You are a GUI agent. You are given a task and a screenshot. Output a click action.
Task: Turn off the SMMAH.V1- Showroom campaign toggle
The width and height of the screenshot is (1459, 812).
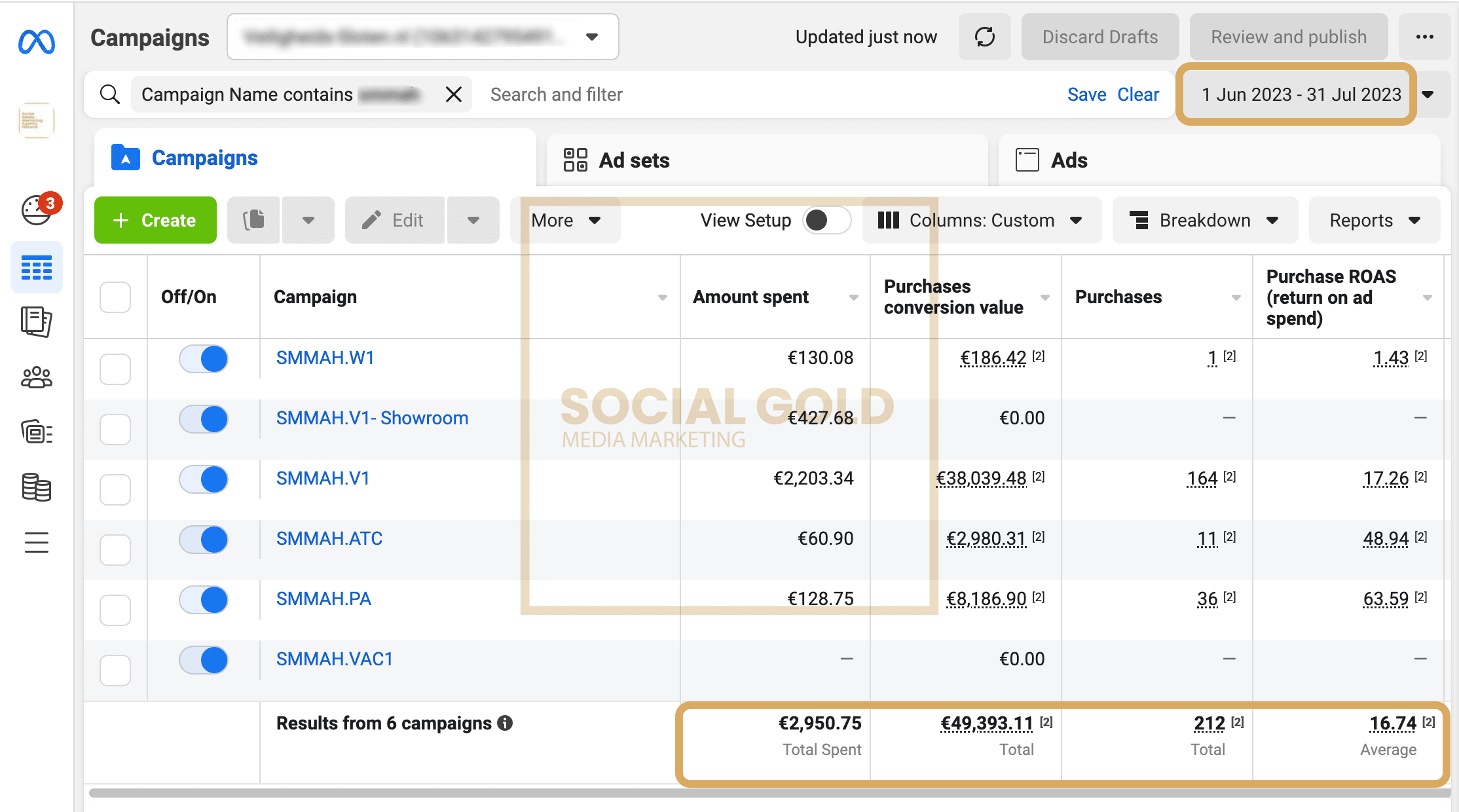[204, 419]
